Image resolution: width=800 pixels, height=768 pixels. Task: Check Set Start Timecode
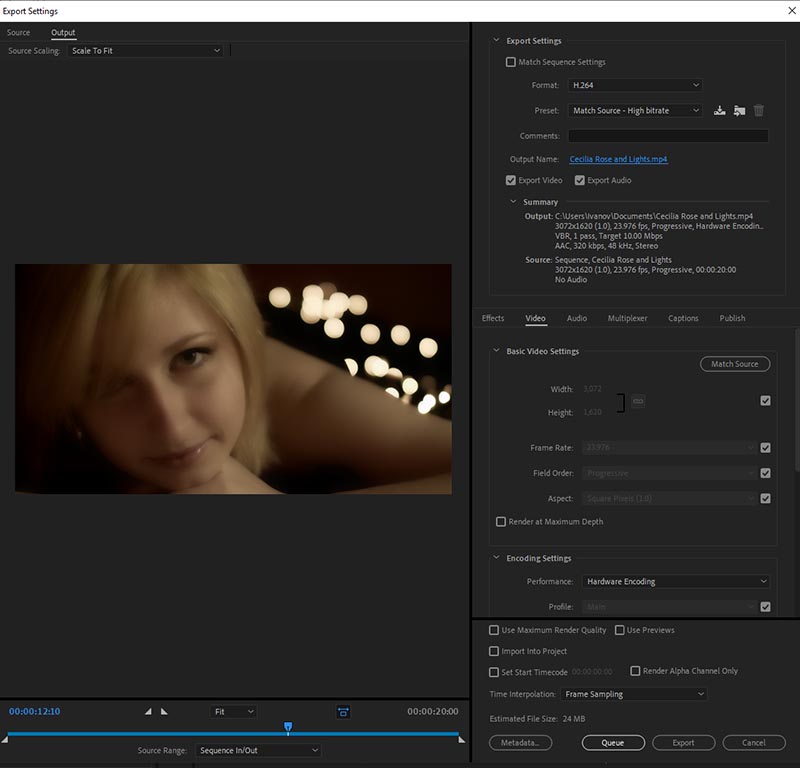(494, 672)
